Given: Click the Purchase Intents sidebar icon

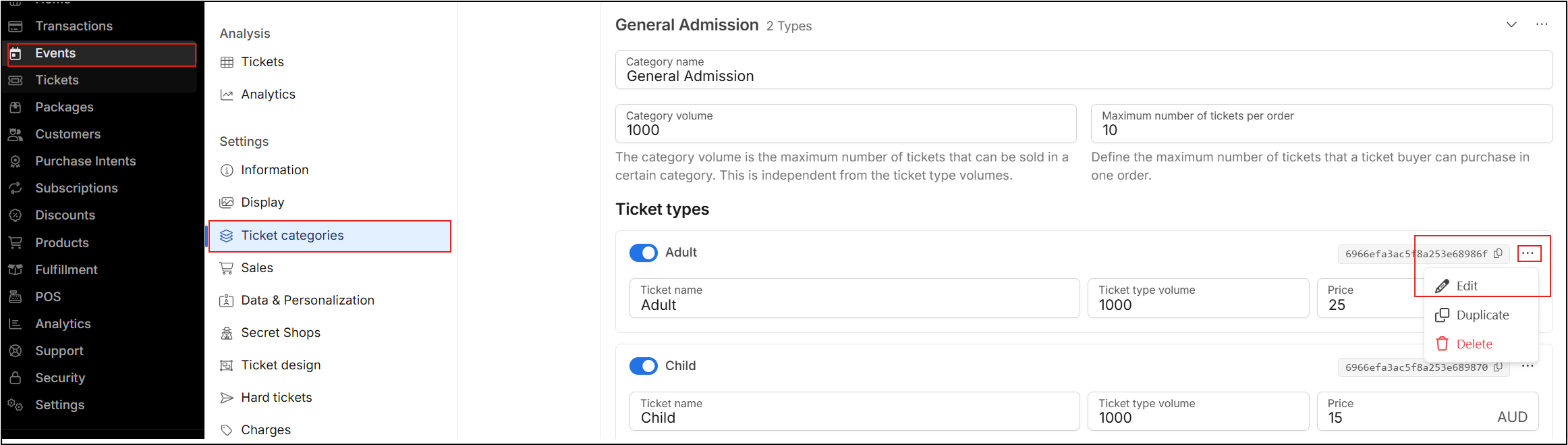Looking at the screenshot, I should pyautogui.click(x=15, y=161).
